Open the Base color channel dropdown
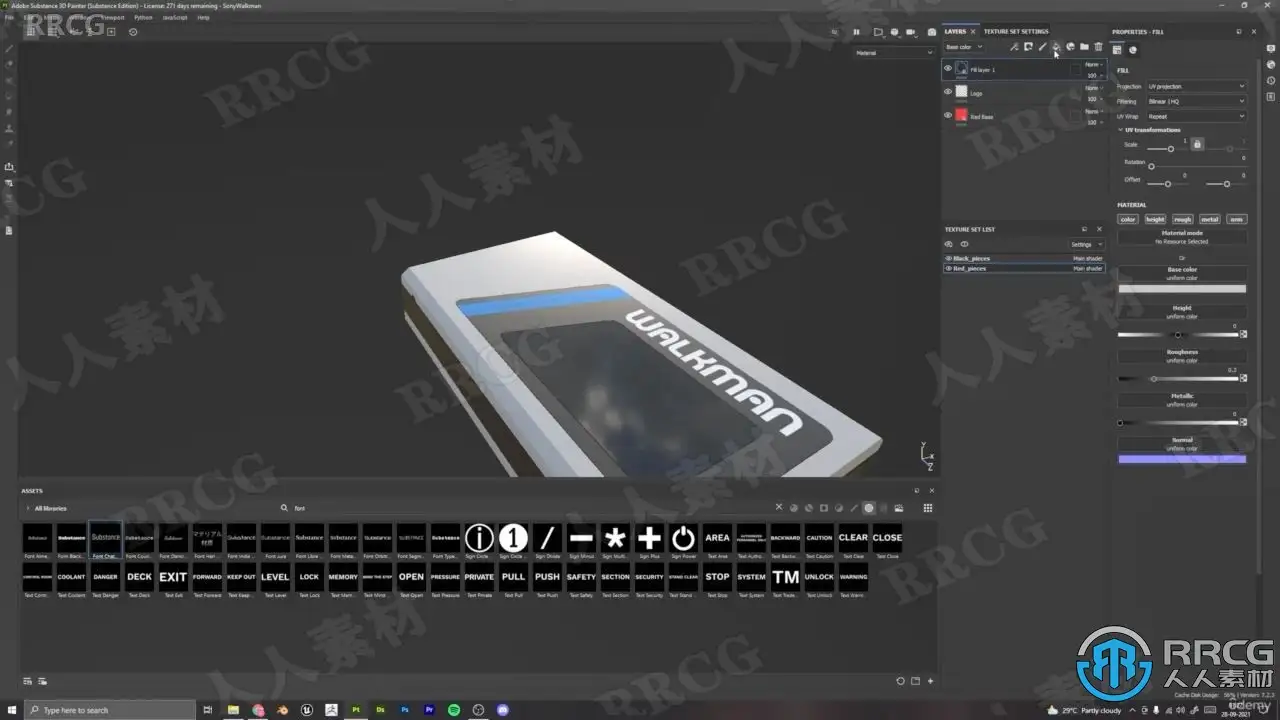Viewport: 1280px width, 720px height. click(x=965, y=47)
